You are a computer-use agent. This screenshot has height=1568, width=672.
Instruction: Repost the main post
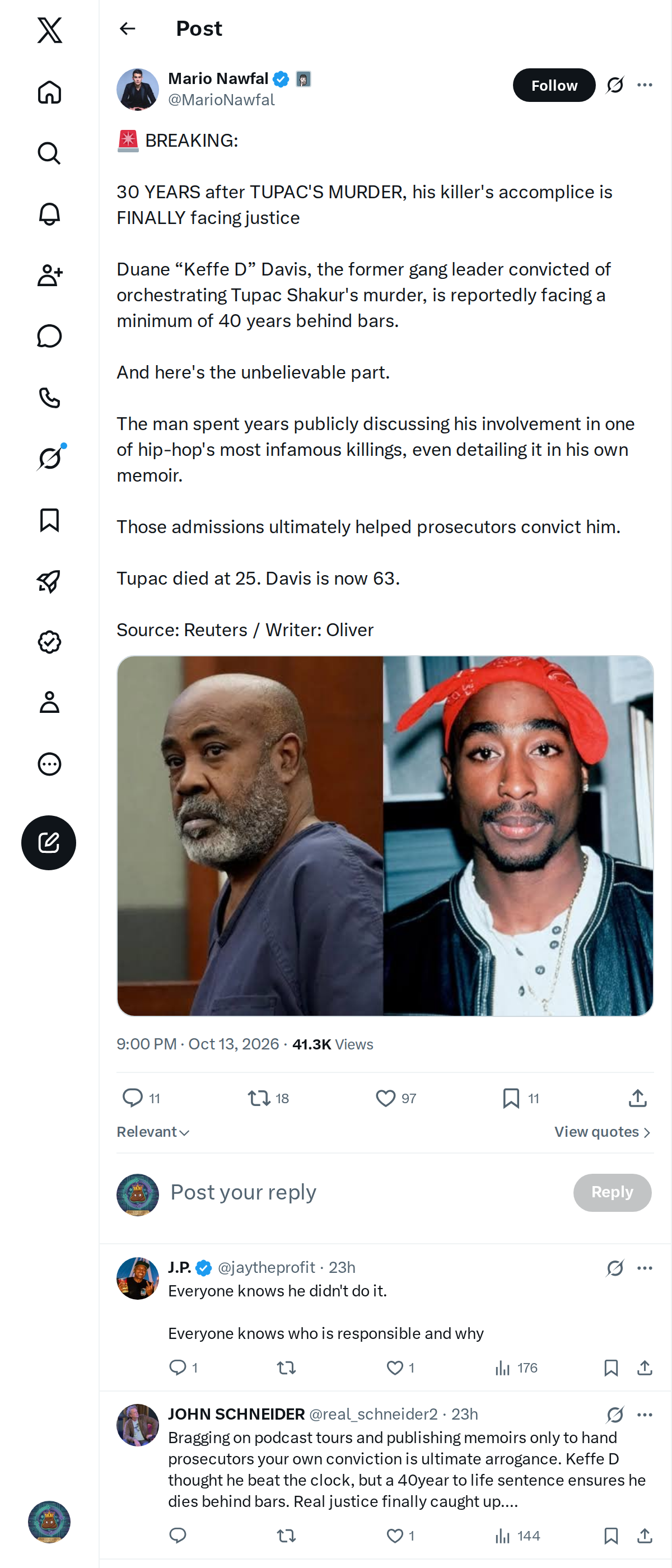(268, 1098)
